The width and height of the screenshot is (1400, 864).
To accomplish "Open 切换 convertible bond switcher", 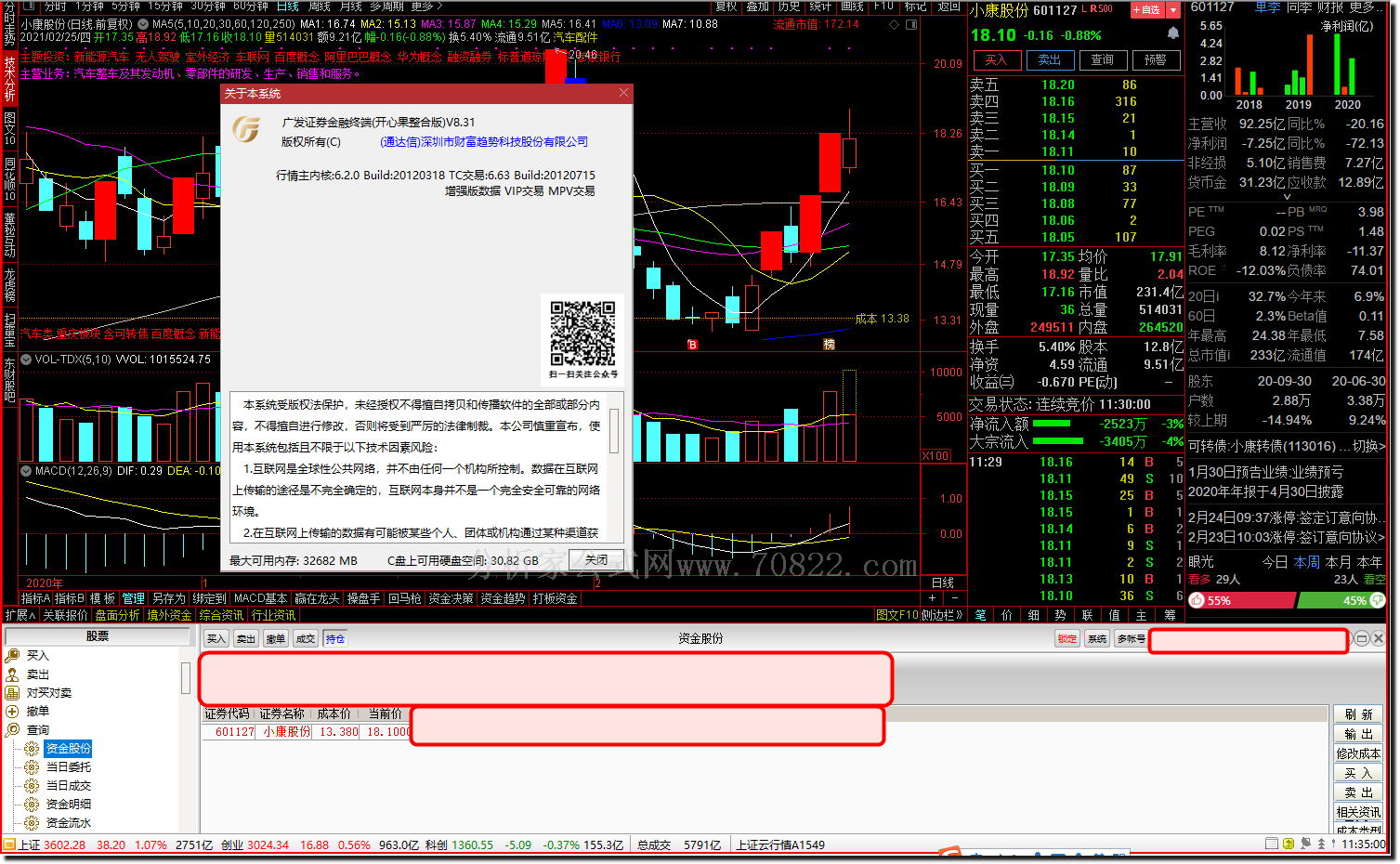I will [x=1367, y=446].
